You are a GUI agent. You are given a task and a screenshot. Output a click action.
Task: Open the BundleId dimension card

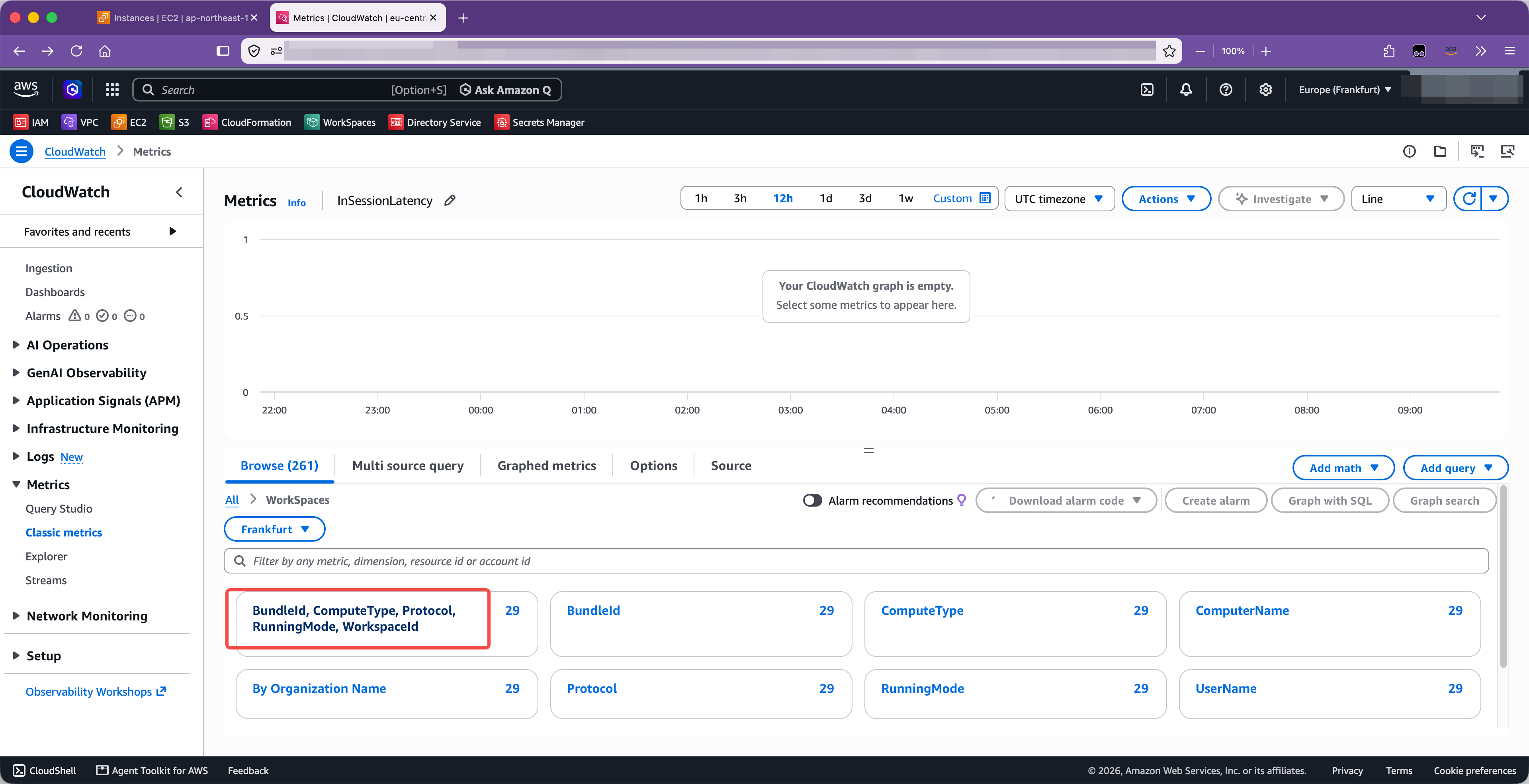[x=700, y=623]
